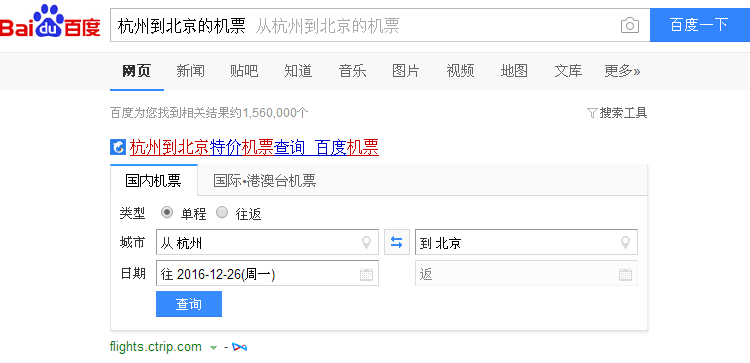
Task: Expand 更多» navigation menu
Action: (x=622, y=71)
